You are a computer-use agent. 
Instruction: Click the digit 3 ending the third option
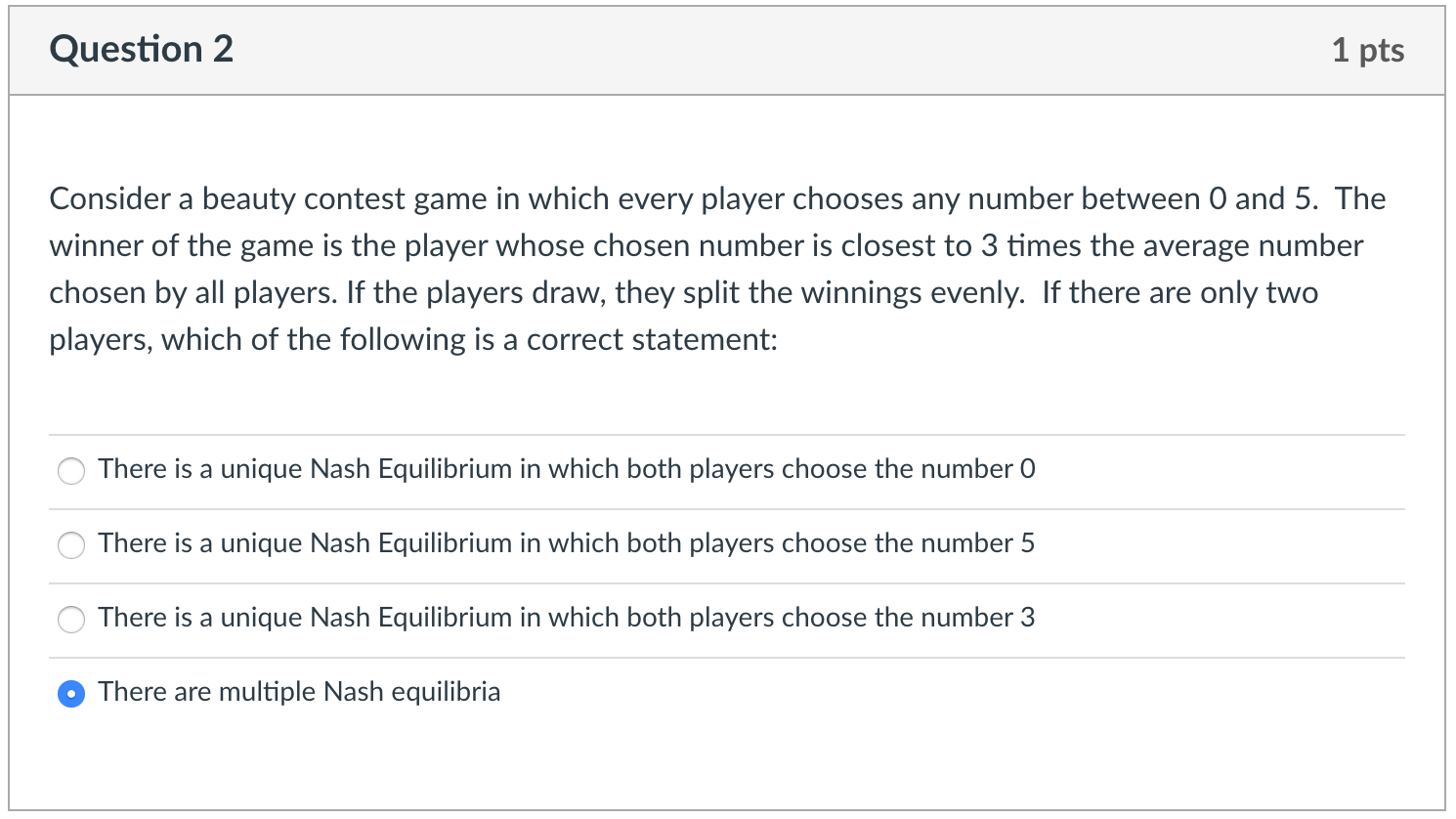click(1028, 618)
